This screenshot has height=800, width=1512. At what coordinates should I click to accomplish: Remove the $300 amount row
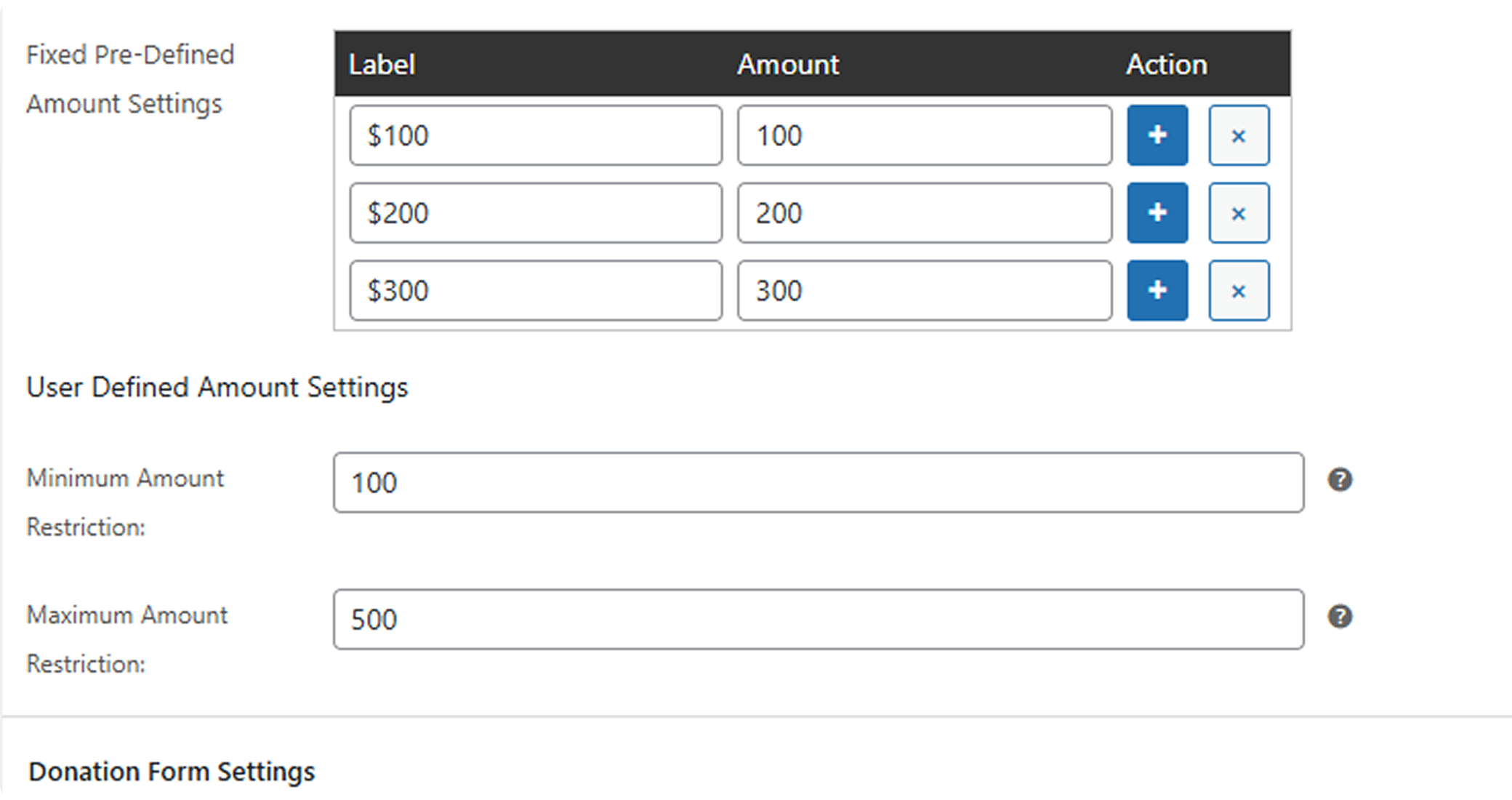[x=1239, y=291]
